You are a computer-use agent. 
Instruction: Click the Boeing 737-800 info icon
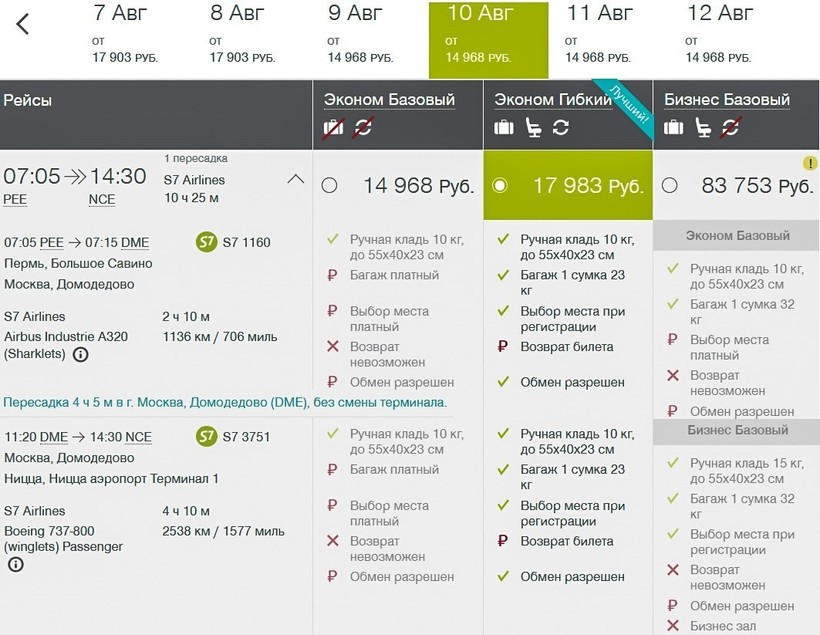(15, 565)
